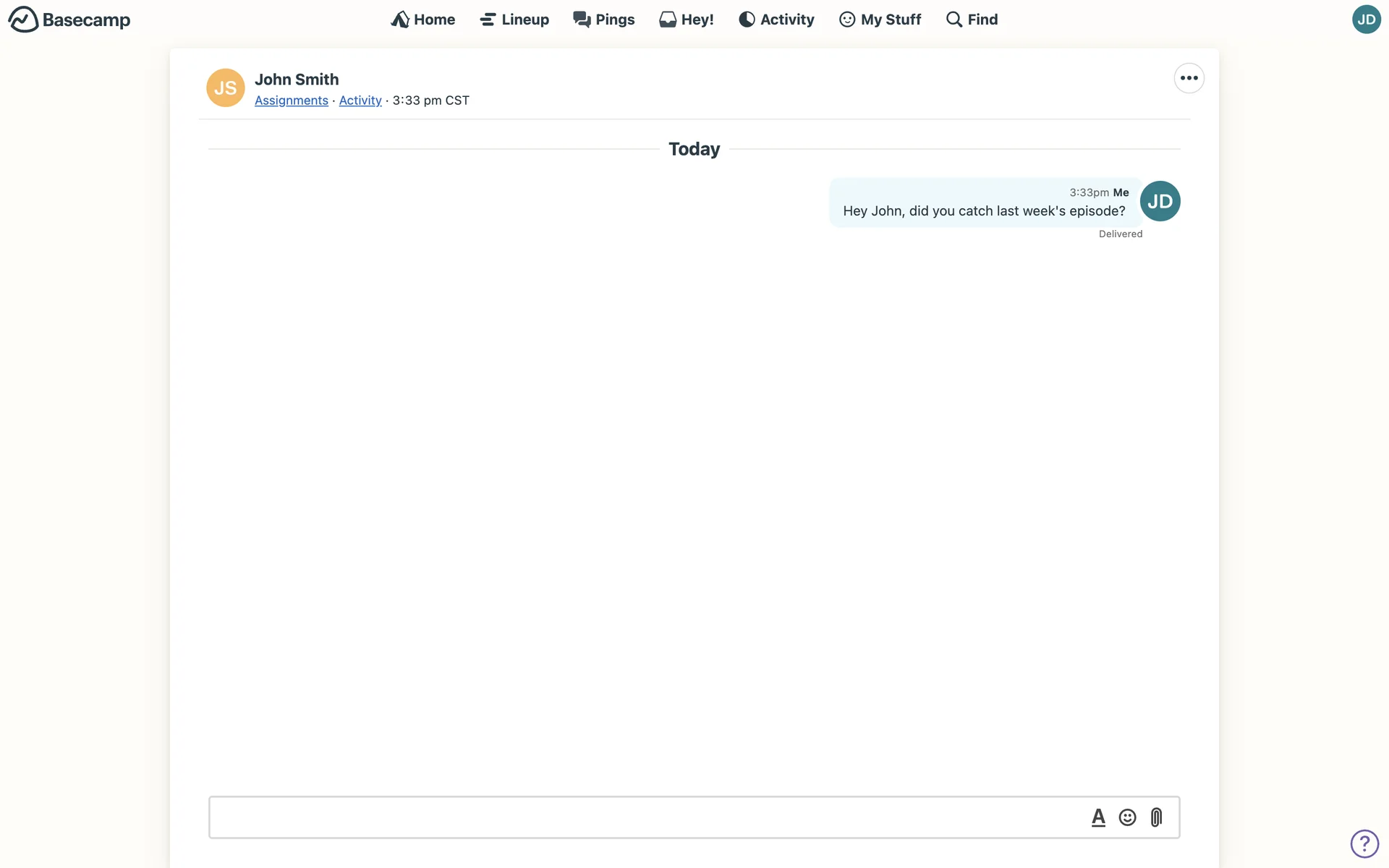Open the Activity navigation item
1389x868 pixels.
[776, 20]
